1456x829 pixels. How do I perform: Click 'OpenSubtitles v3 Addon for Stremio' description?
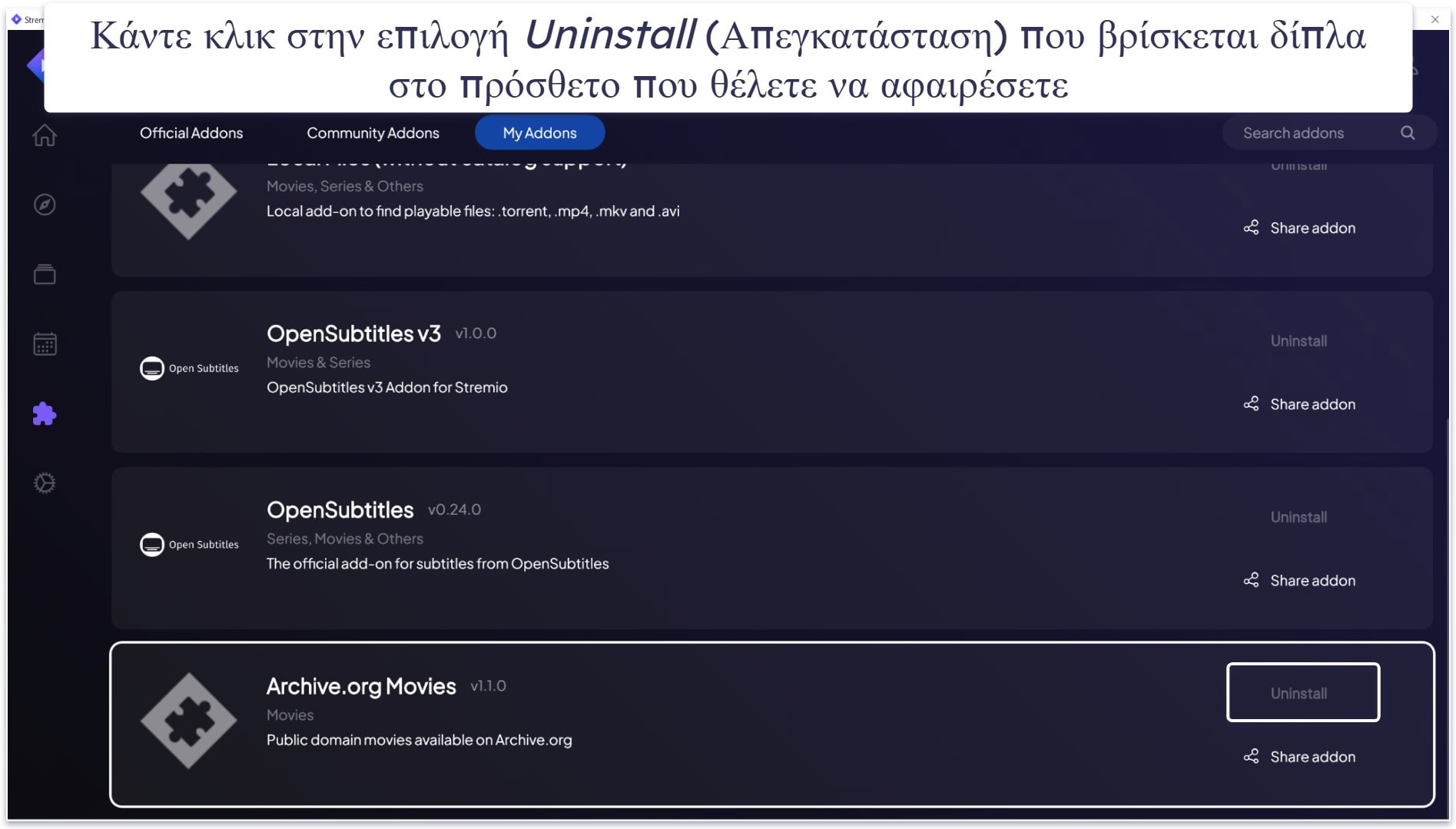pos(386,387)
